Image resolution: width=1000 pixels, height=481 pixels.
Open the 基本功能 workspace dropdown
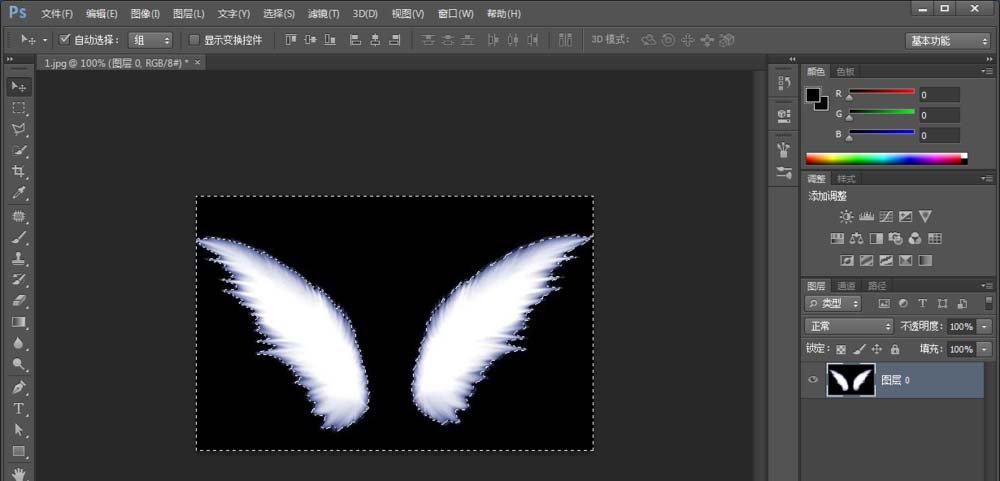(x=947, y=40)
